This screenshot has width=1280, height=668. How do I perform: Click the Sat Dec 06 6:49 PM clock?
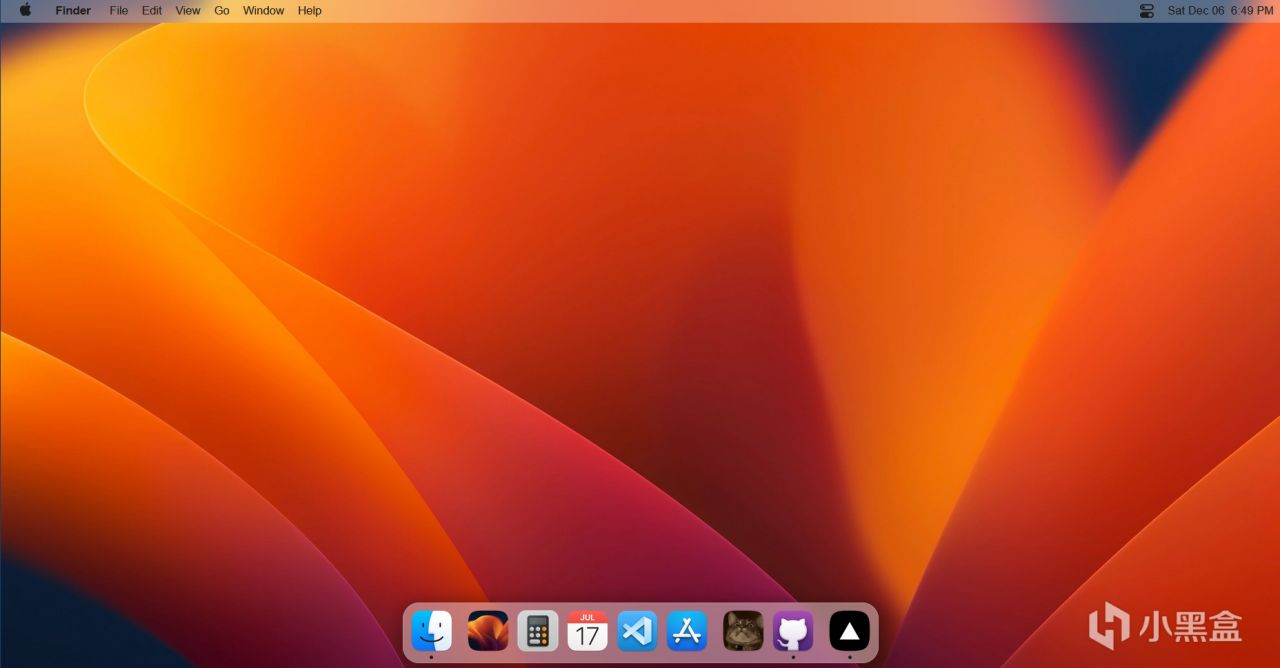[x=1220, y=10]
